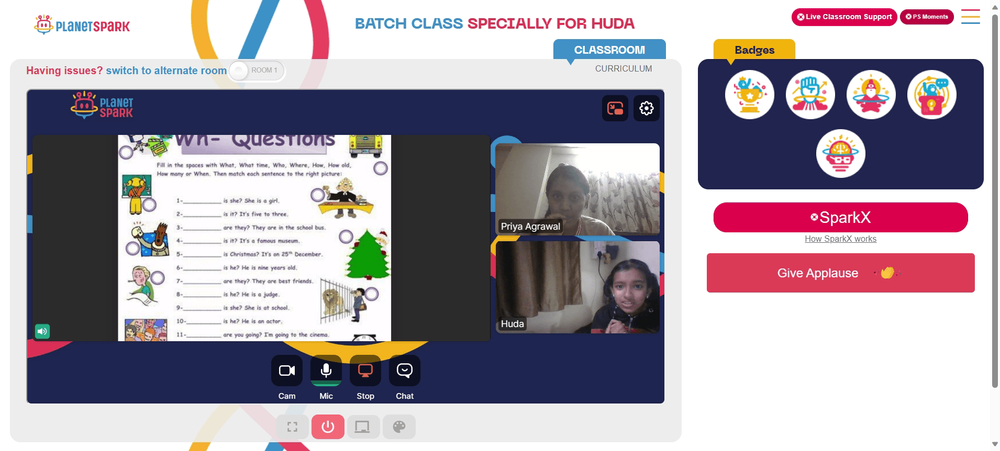Select the podium speaker badge
Screen dimensions: 1000x451
(932, 94)
